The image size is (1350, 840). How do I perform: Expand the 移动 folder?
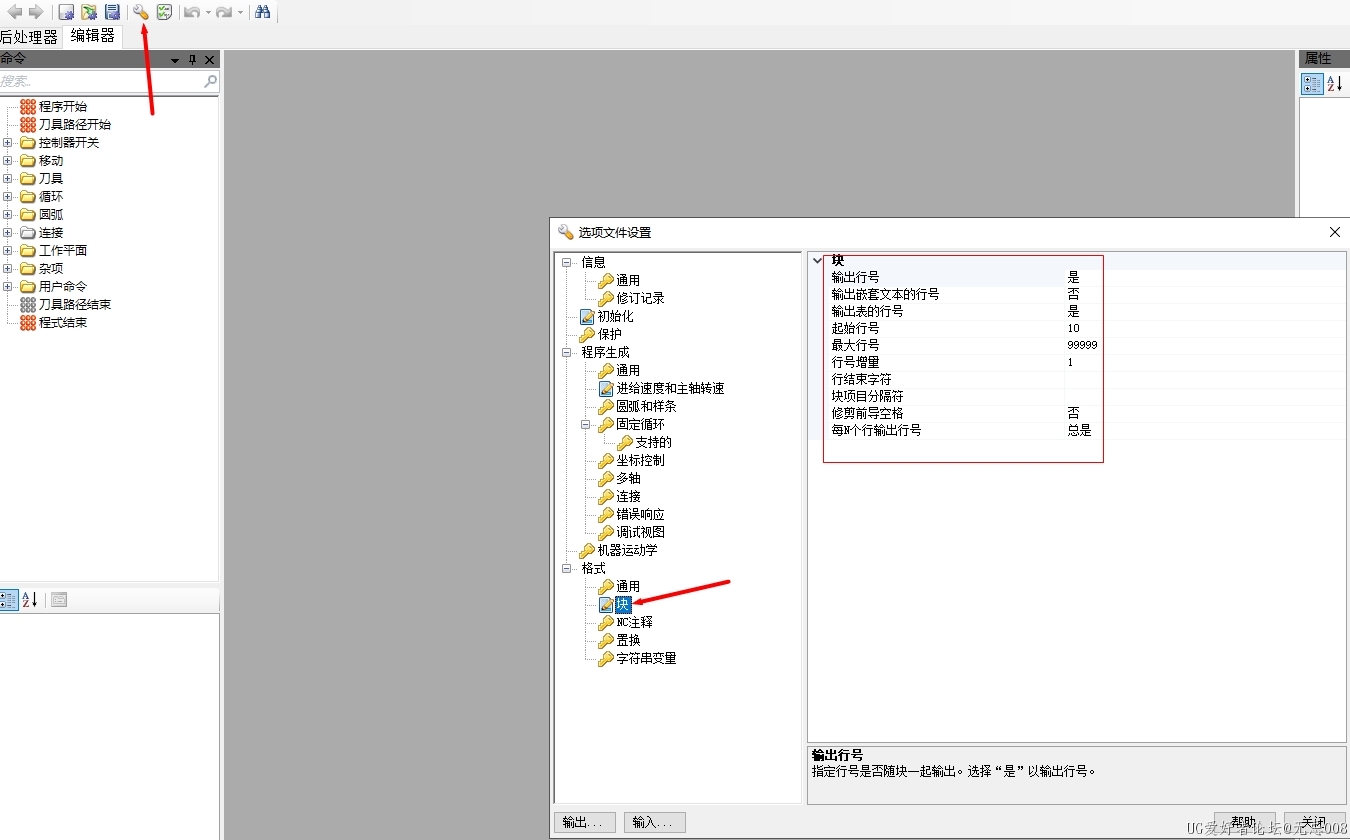pyautogui.click(x=8, y=160)
